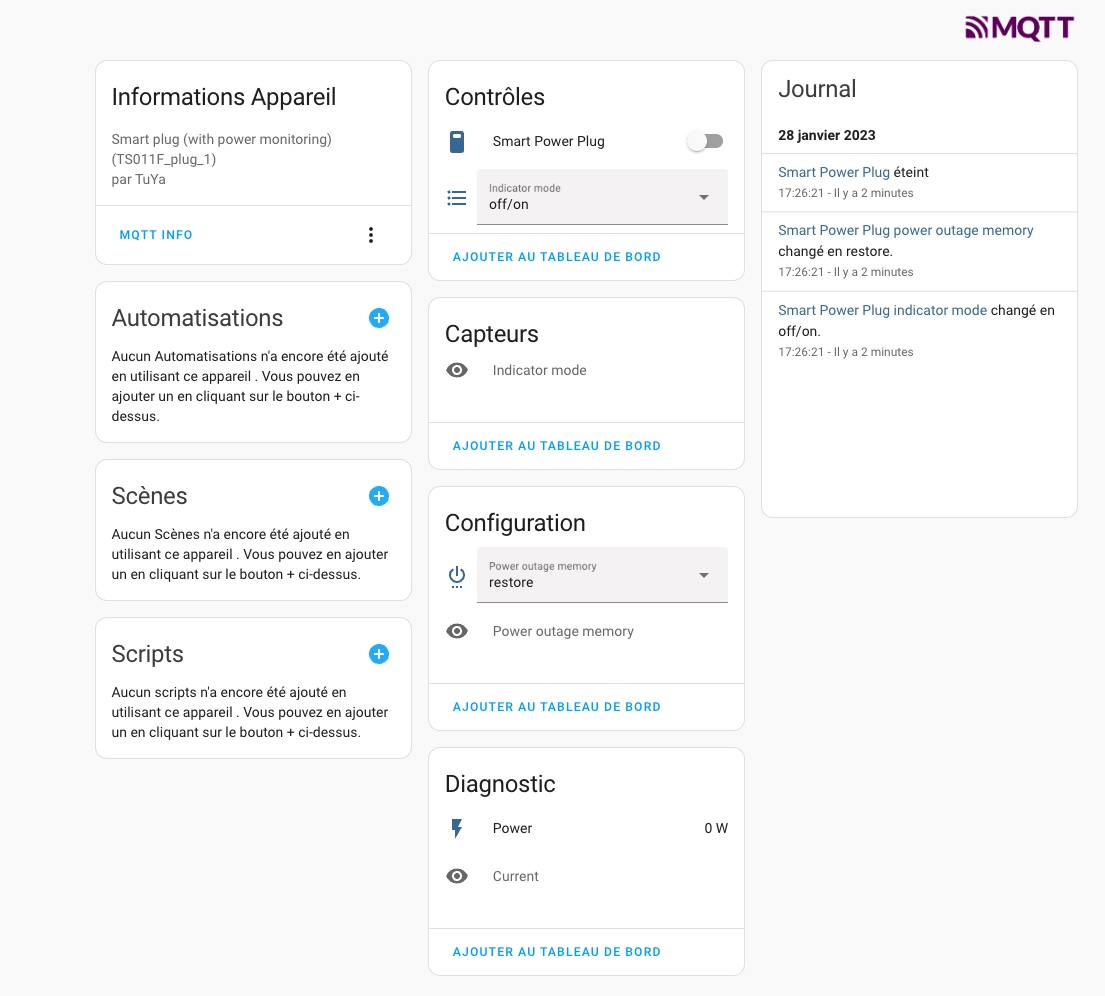Click the Indicator mode list icon
Screen dimensions: 1105x996
457,198
